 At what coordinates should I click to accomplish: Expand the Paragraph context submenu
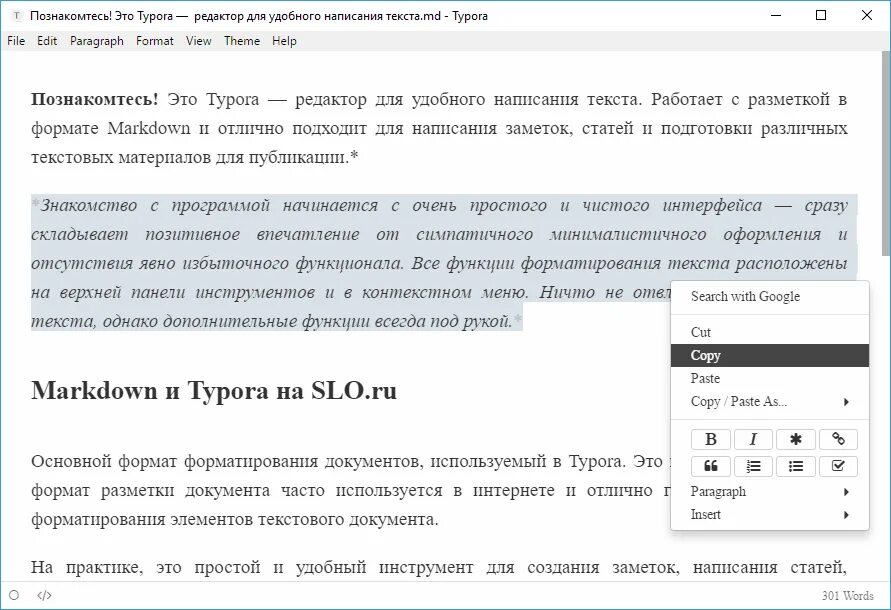pos(770,492)
